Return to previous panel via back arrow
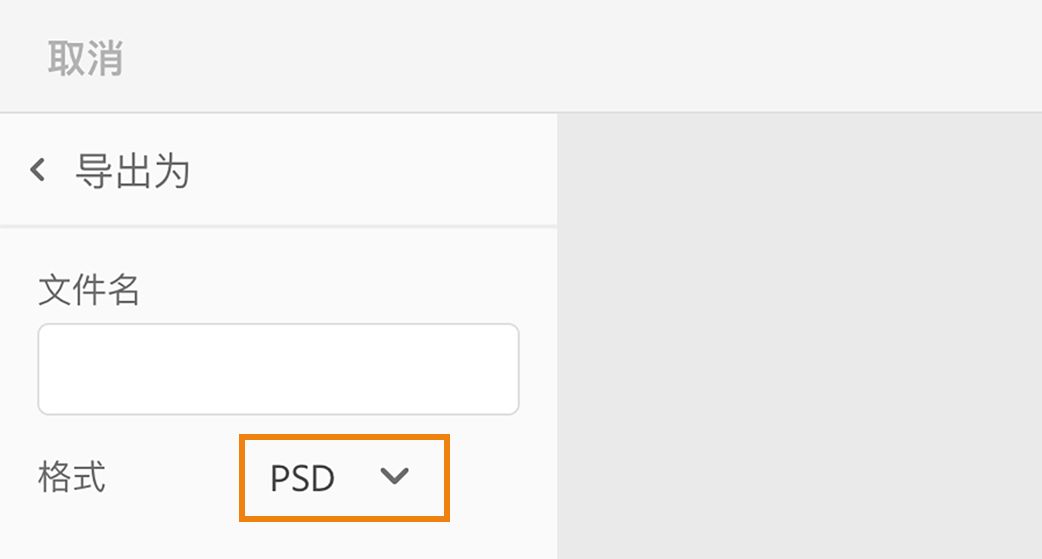This screenshot has width=1042, height=559. coord(38,170)
